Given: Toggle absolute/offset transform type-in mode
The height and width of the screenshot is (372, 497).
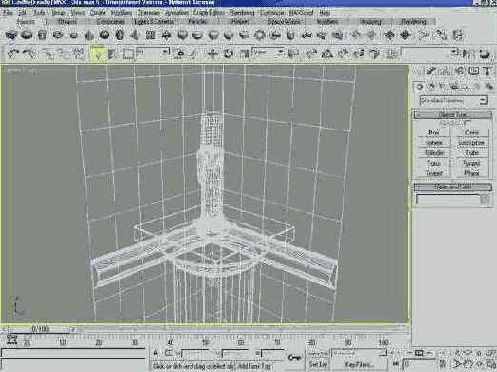Looking at the screenshot, I should pos(169,353).
